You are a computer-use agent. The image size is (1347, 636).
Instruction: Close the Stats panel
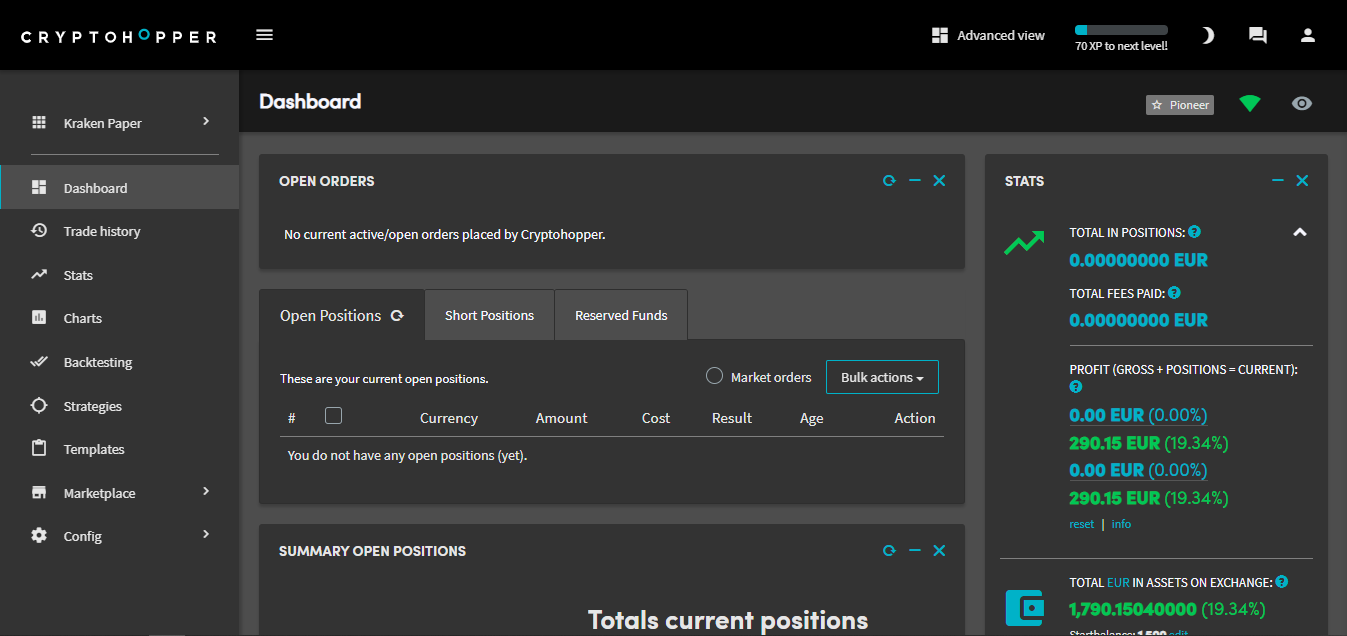[1302, 181]
